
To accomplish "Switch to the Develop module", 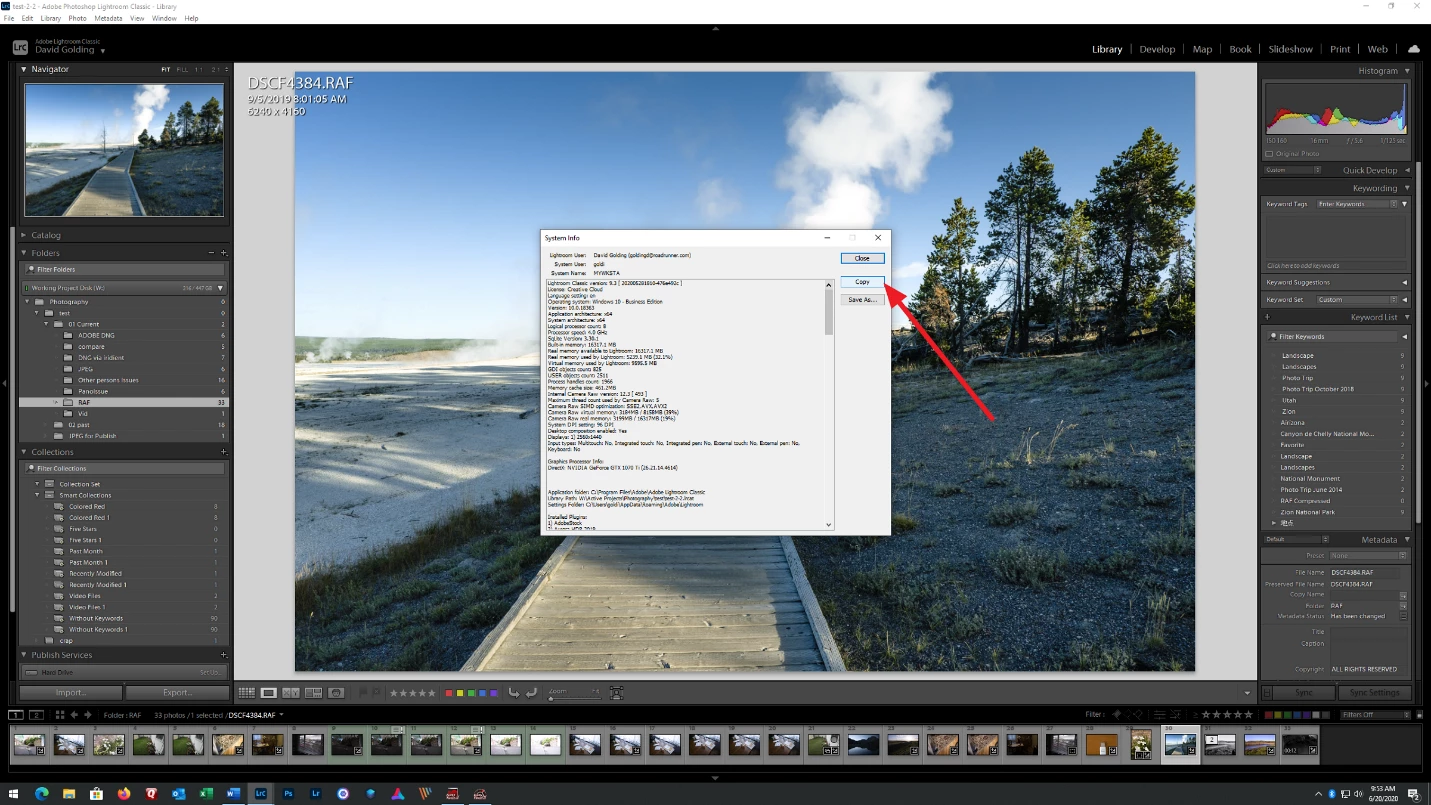I will (1157, 49).
